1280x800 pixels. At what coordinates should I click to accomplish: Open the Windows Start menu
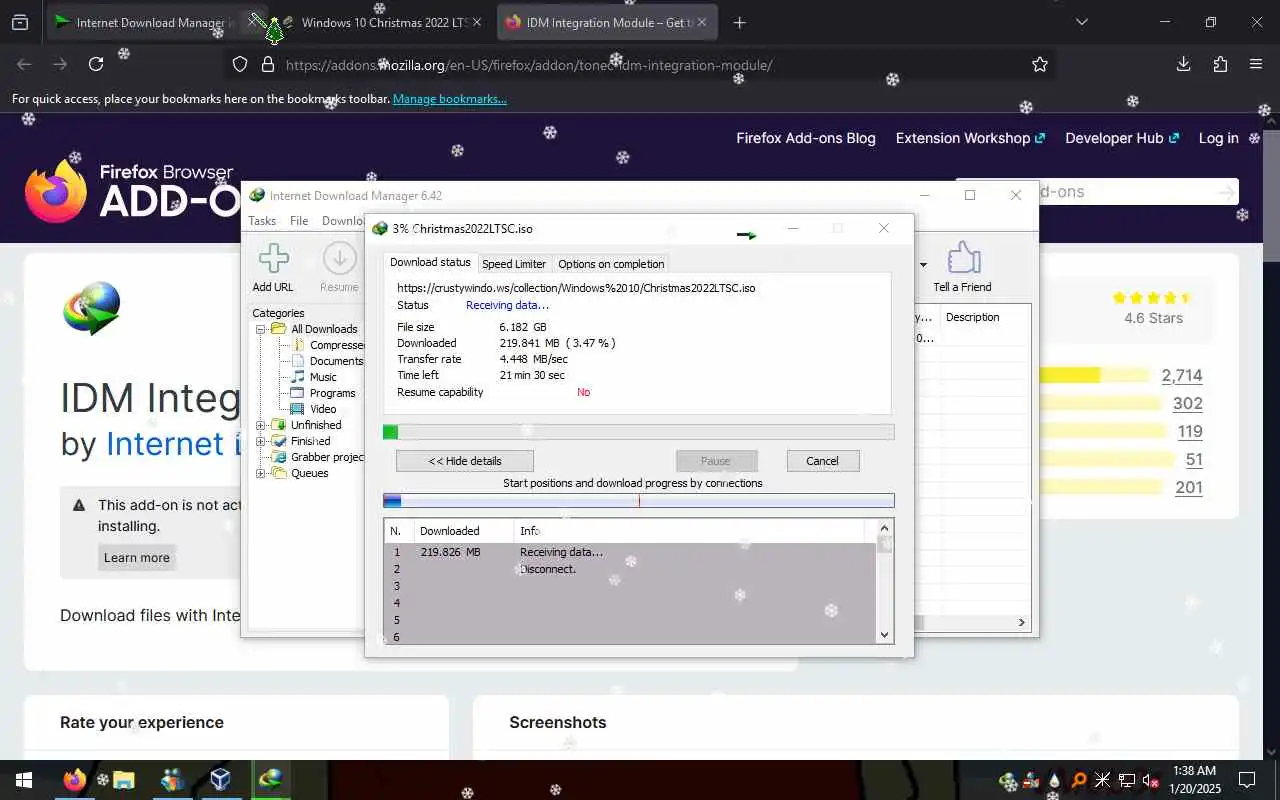[x=24, y=780]
